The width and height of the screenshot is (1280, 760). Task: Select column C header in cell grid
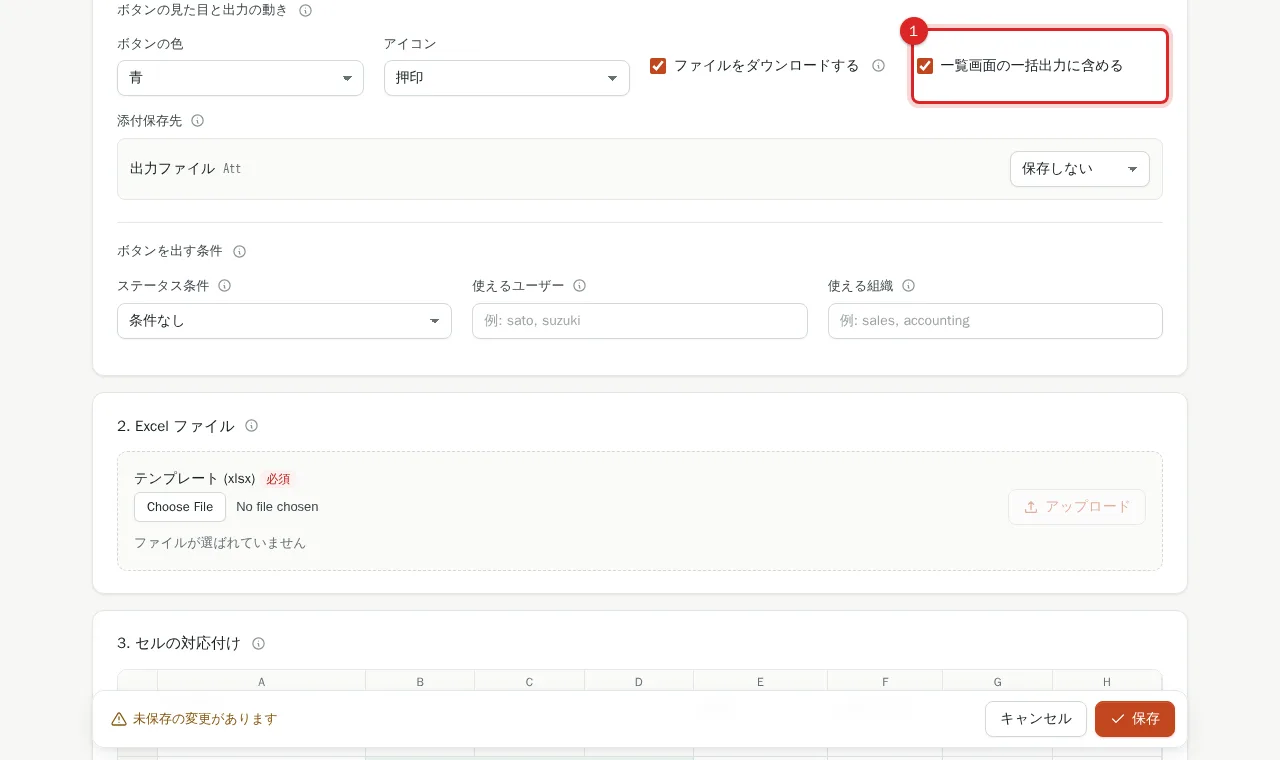530,682
